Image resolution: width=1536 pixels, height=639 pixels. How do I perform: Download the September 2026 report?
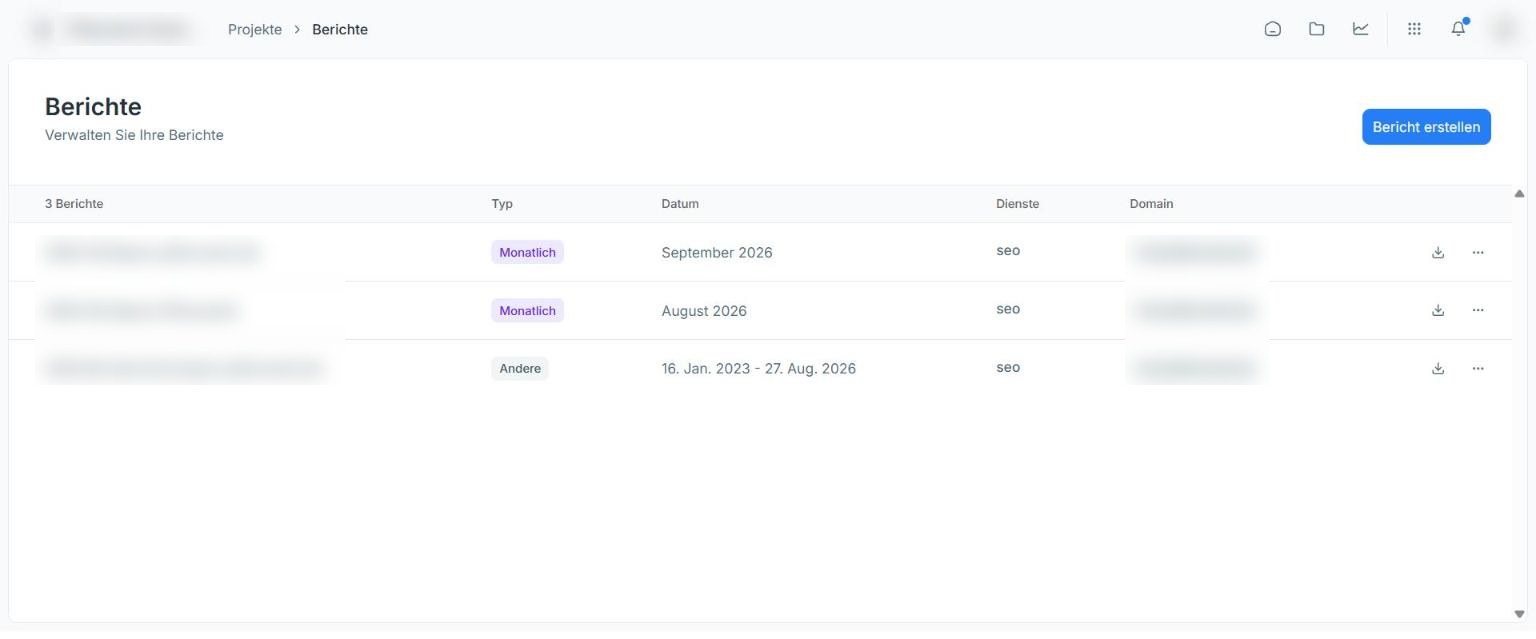pos(1438,252)
